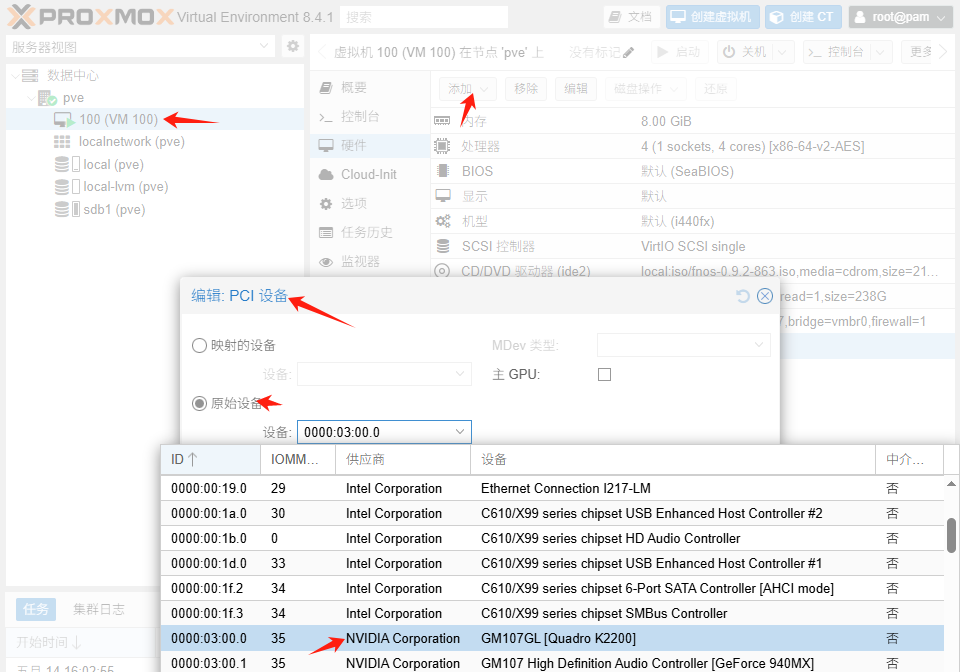Screen dimensions: 960x672
Task: Click the memory icon in hardware list
Action: click(442, 121)
